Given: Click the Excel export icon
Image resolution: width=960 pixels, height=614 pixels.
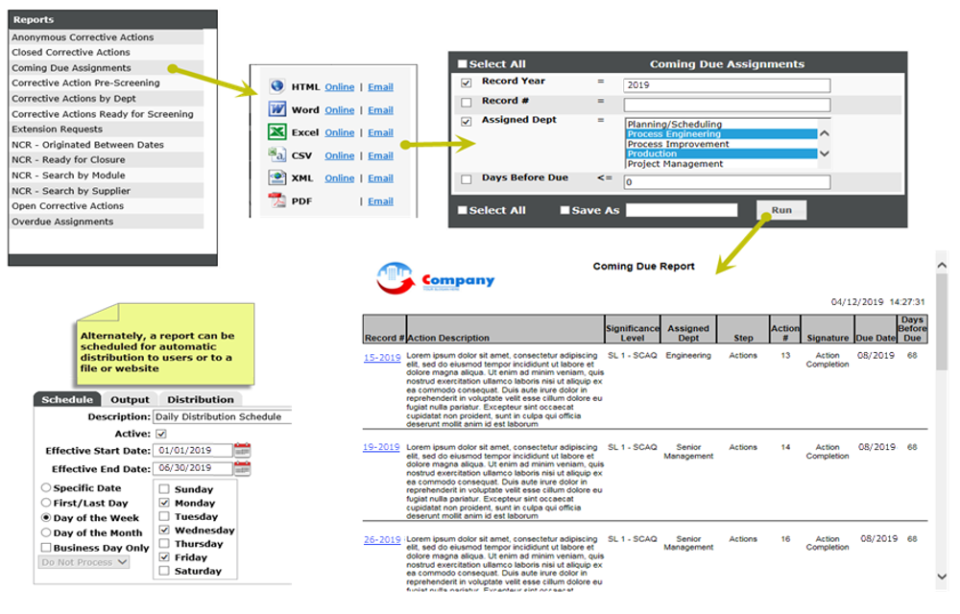Looking at the screenshot, I should 277,132.
